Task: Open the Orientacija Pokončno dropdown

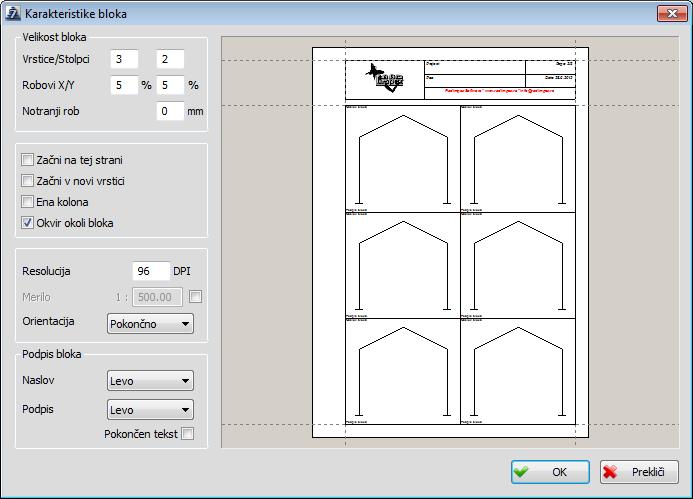Action: click(150, 324)
